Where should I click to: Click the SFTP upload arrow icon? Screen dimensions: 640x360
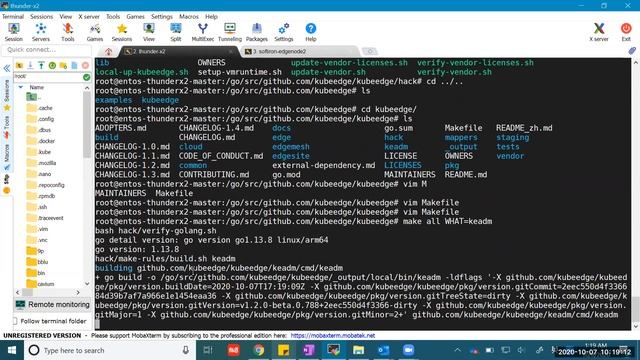(x=41, y=65)
